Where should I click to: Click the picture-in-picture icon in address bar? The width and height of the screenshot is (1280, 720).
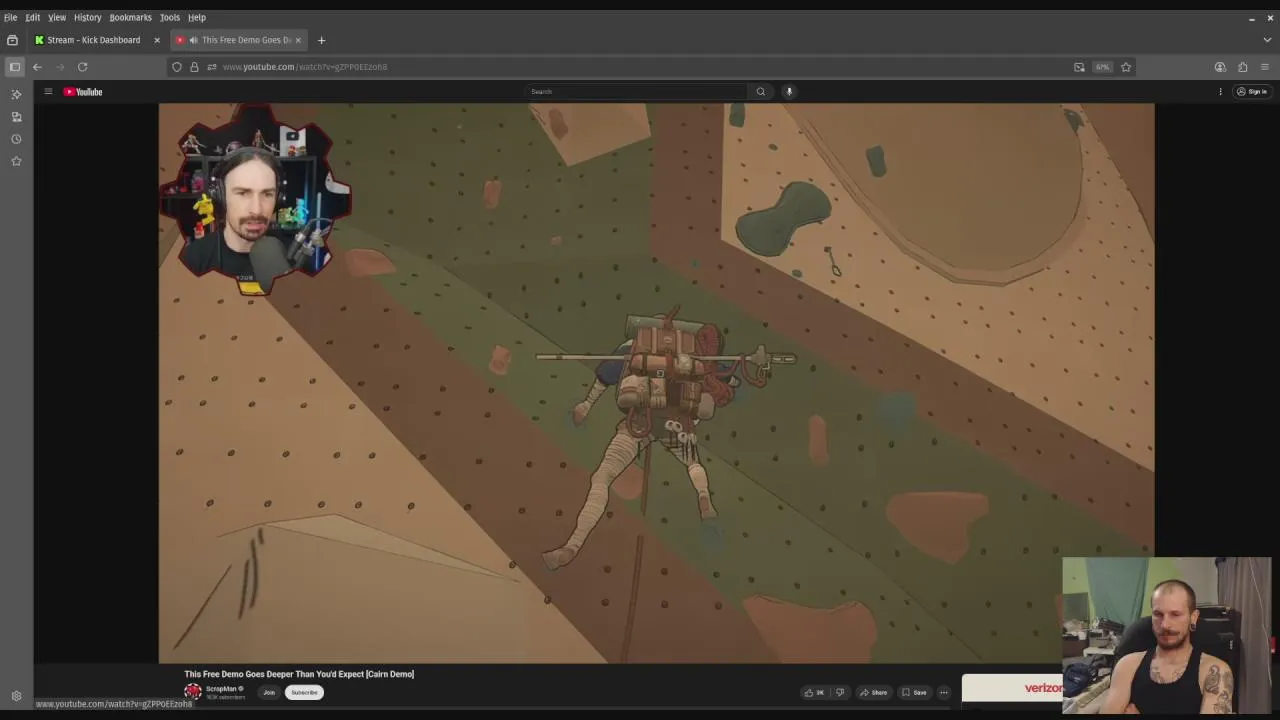pos(1079,67)
